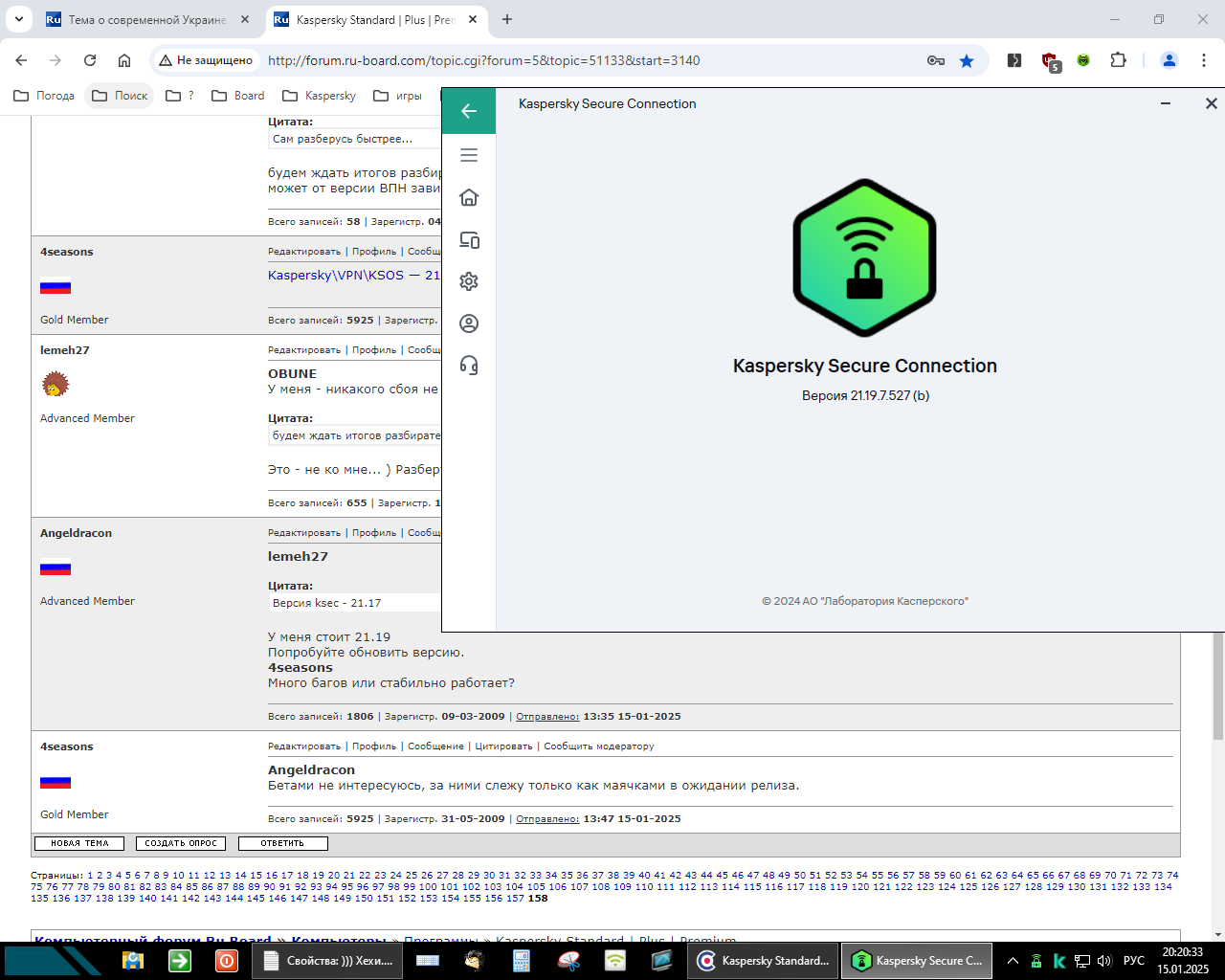Click the Kaspersky K icon in system tray
The width and height of the screenshot is (1225, 980).
pyautogui.click(x=1059, y=961)
